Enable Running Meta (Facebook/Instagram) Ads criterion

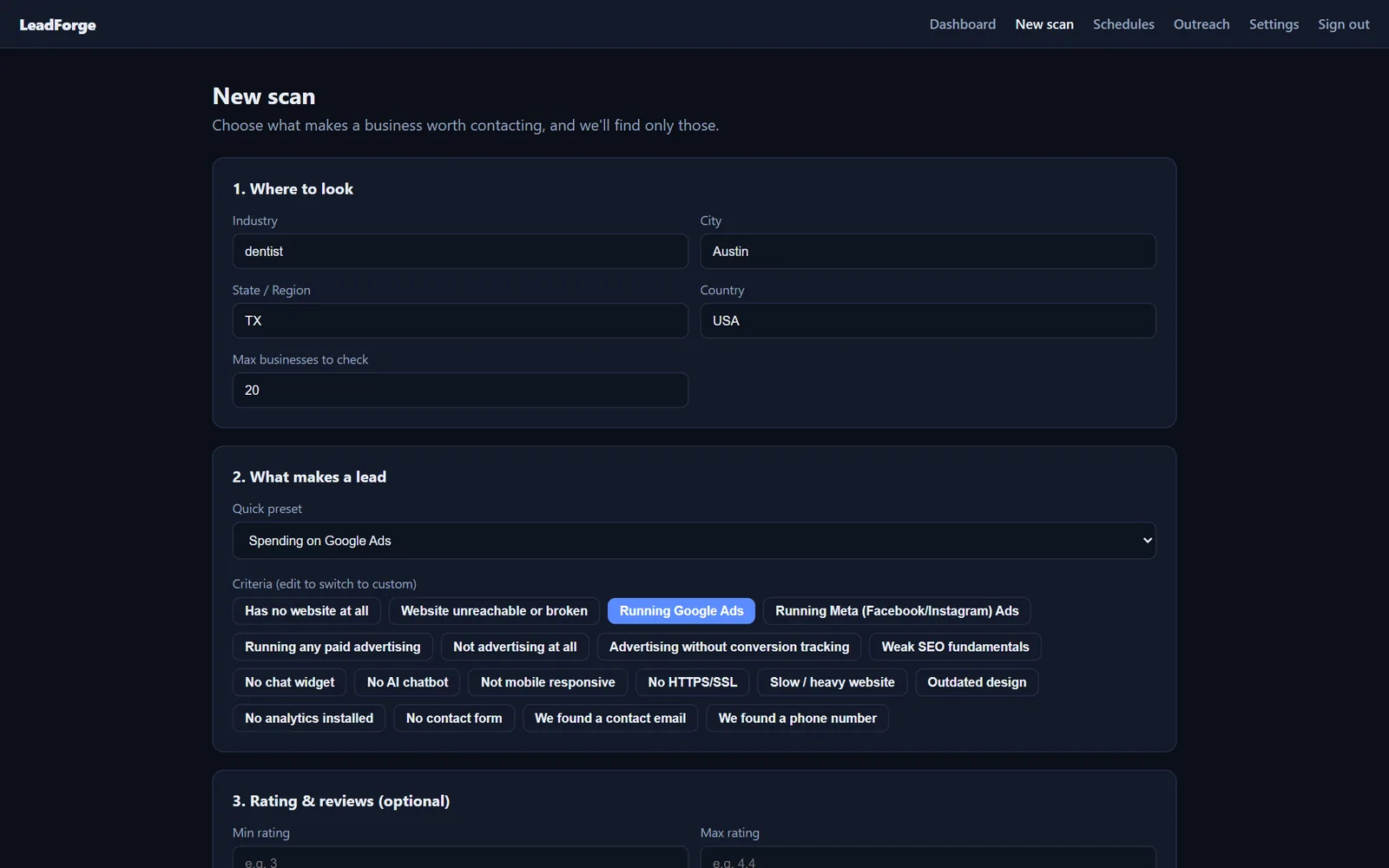click(x=897, y=611)
